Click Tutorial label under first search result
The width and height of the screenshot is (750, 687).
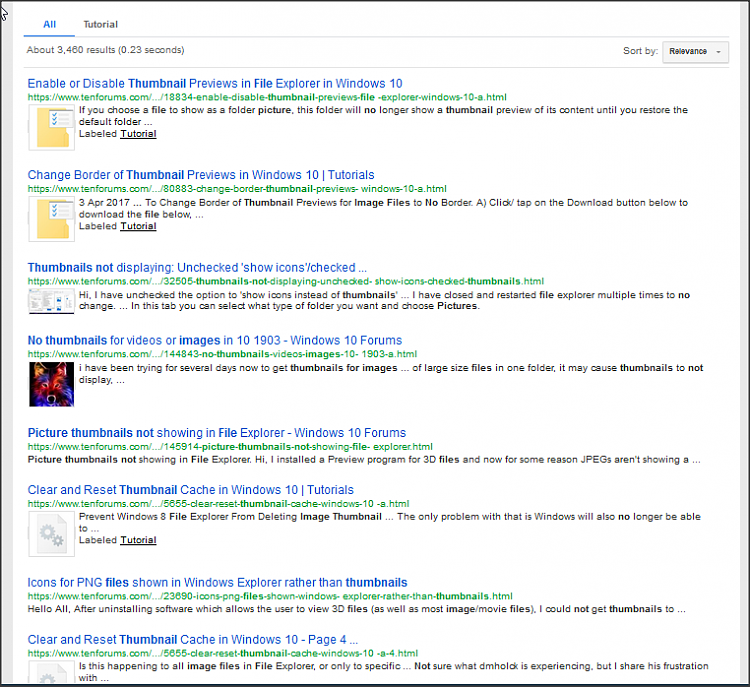tap(138, 133)
